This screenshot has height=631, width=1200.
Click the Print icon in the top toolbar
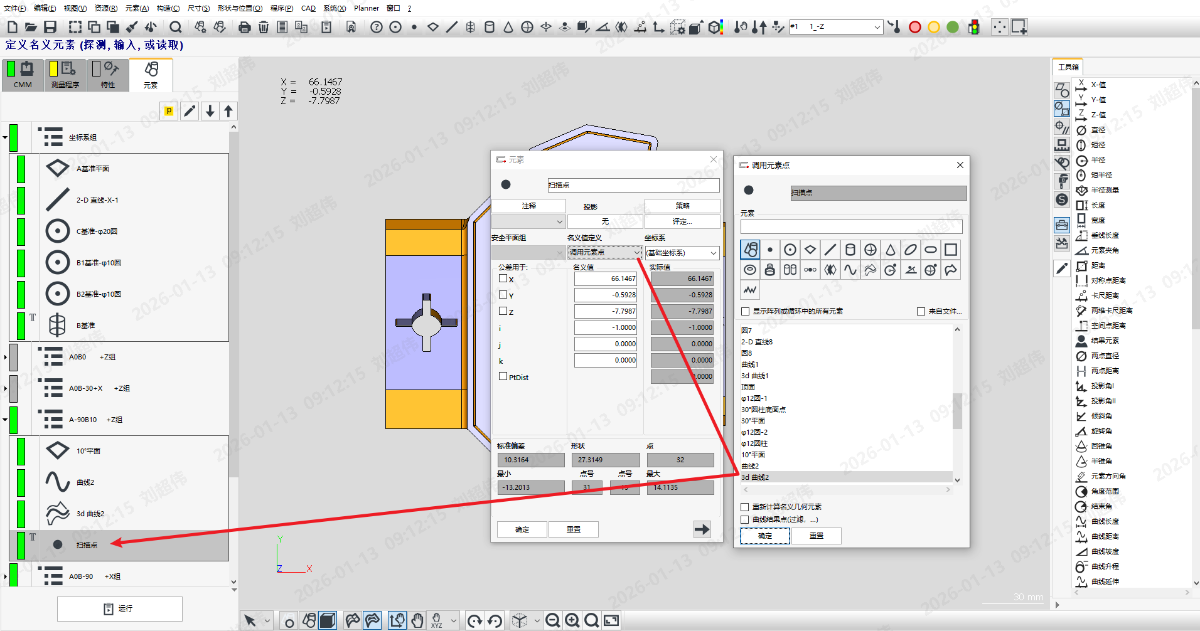tap(244, 27)
